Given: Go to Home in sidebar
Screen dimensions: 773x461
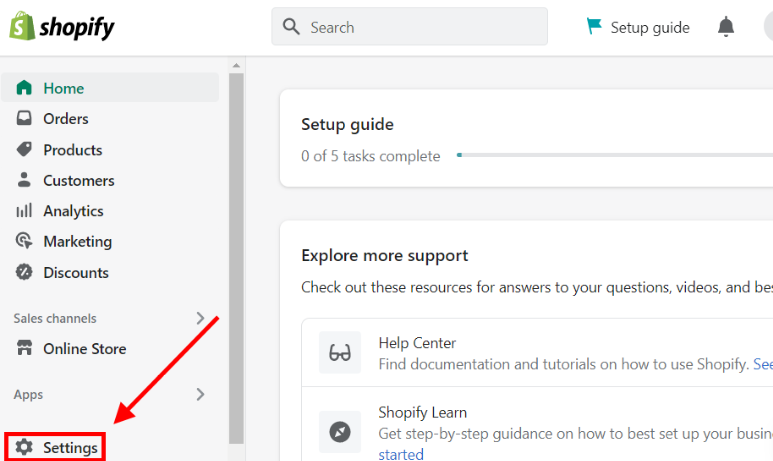Looking at the screenshot, I should click(110, 88).
